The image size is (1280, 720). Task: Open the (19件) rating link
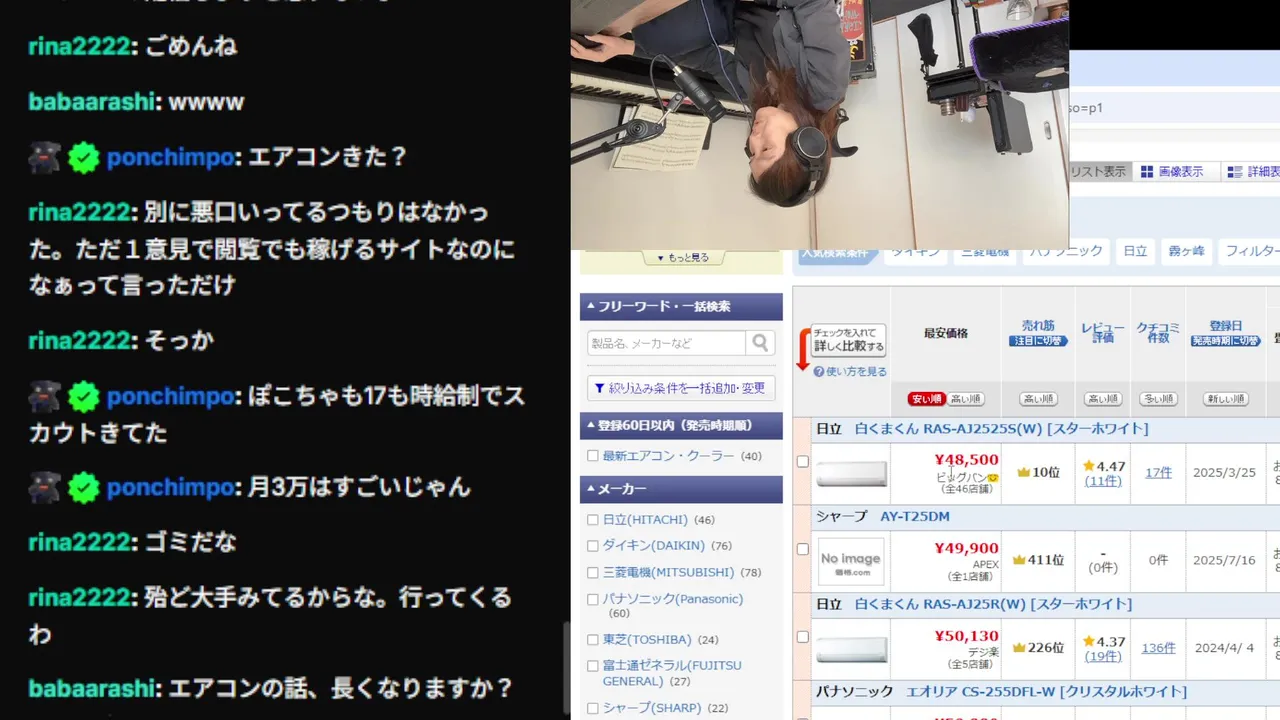click(1103, 657)
